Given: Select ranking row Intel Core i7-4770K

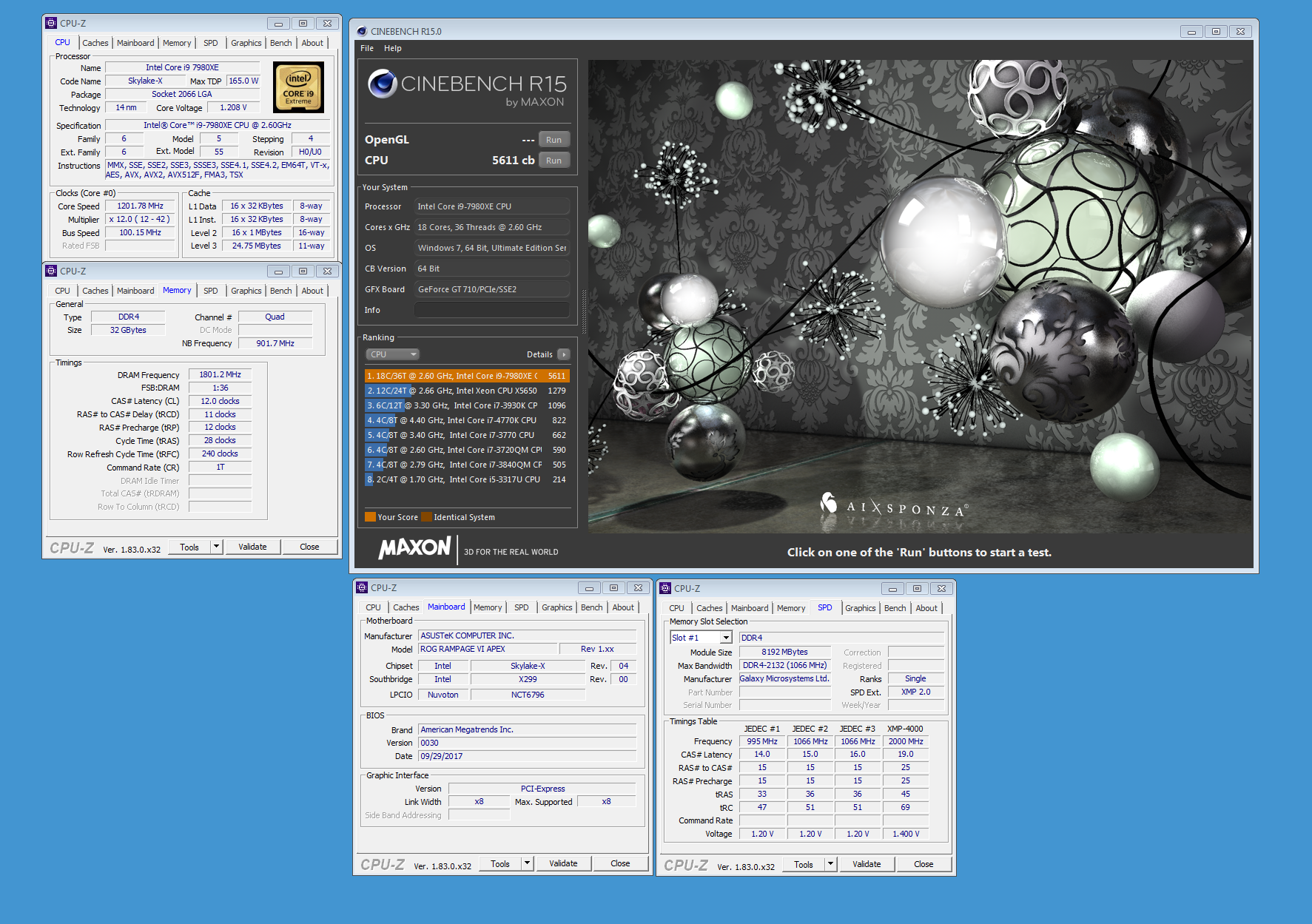Looking at the screenshot, I should [x=467, y=420].
